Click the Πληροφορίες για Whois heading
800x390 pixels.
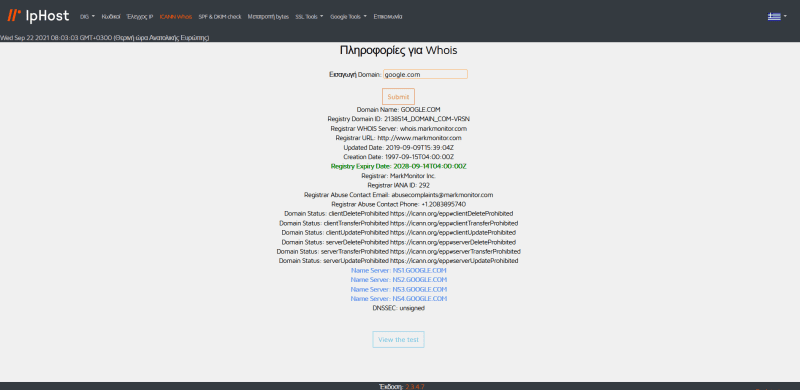398,50
